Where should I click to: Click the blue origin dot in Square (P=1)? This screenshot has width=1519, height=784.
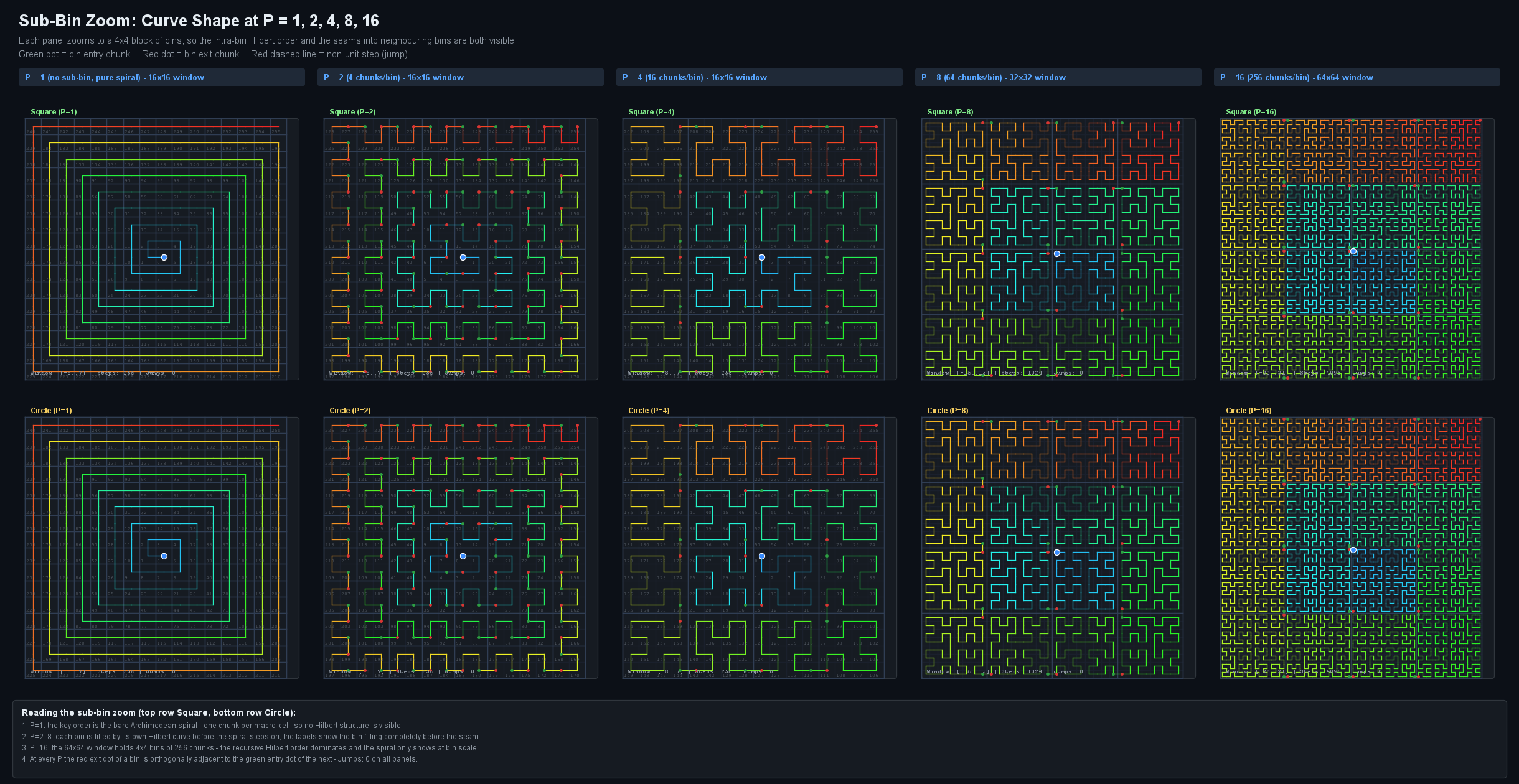(164, 258)
